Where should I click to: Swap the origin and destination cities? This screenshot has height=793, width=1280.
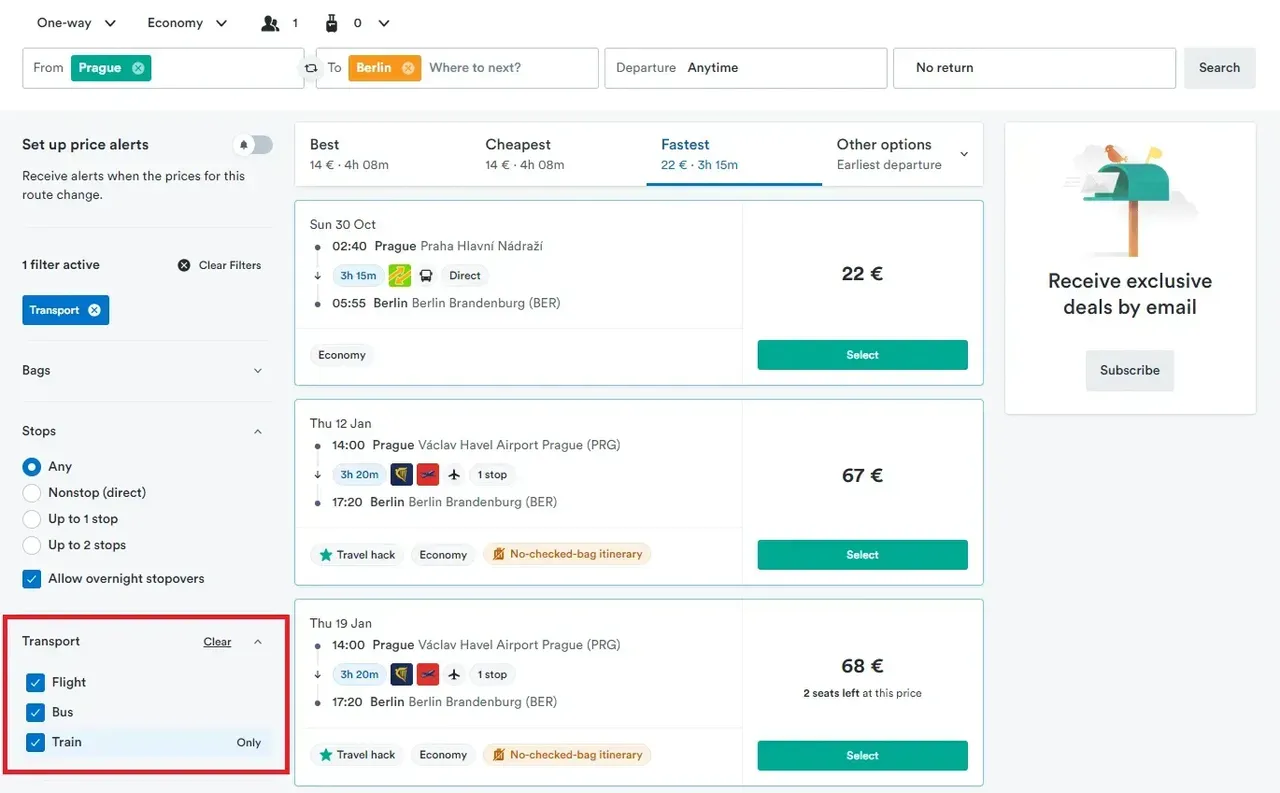(x=310, y=68)
